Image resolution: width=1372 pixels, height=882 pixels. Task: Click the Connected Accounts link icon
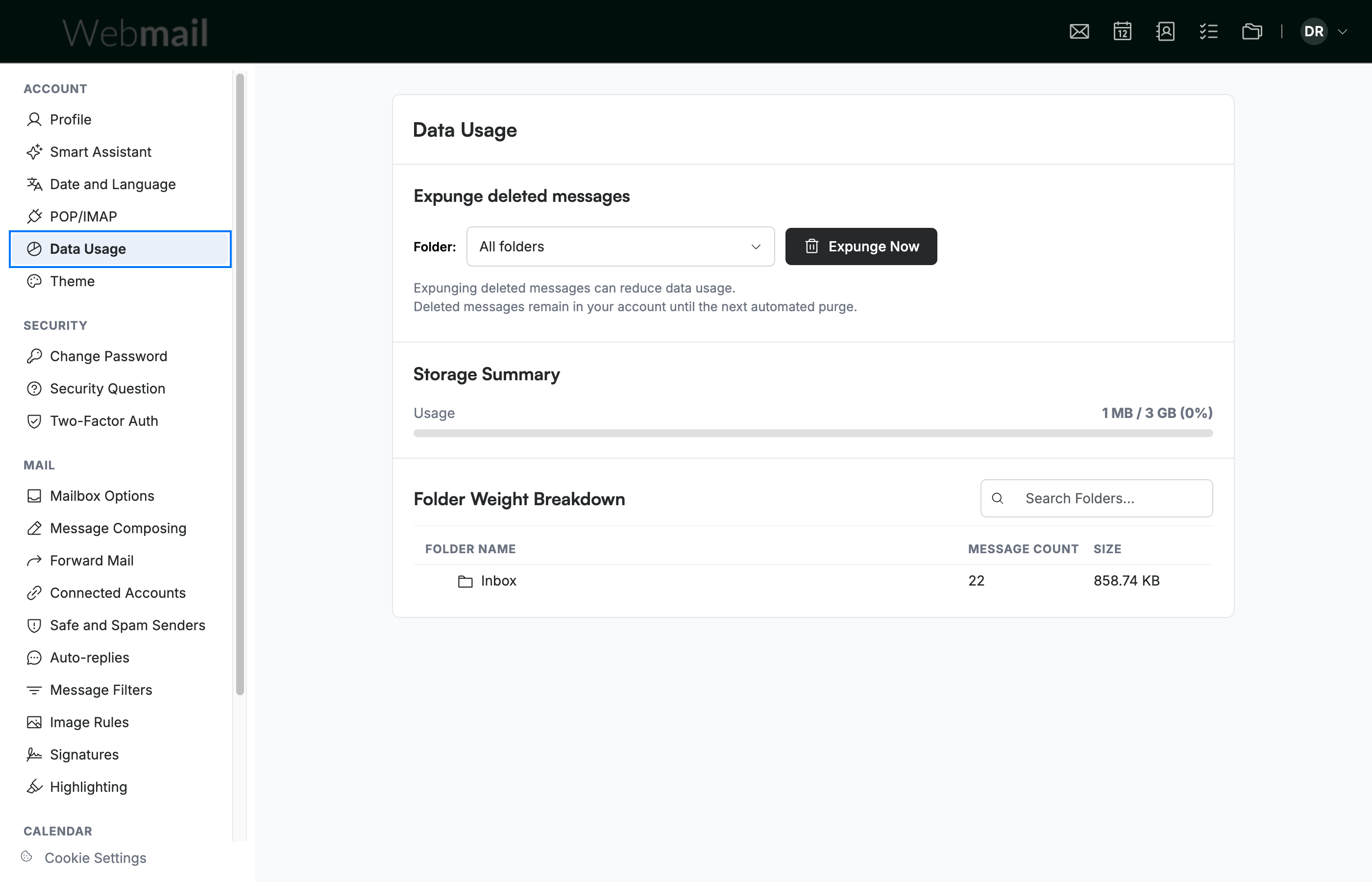click(34, 593)
